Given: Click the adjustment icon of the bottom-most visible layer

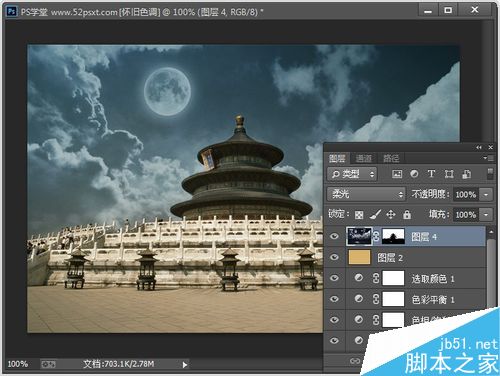Looking at the screenshot, I should (359, 340).
